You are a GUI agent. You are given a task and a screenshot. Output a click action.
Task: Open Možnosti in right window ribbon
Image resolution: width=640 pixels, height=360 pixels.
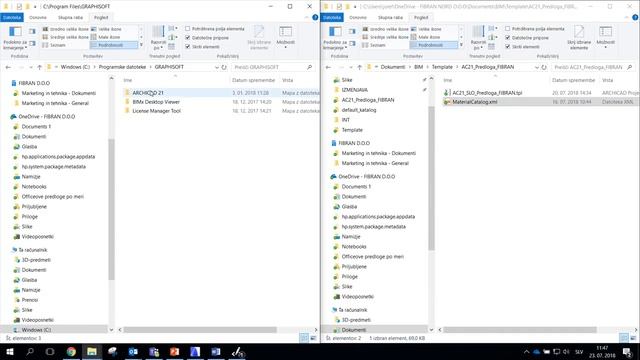[x=605, y=37]
